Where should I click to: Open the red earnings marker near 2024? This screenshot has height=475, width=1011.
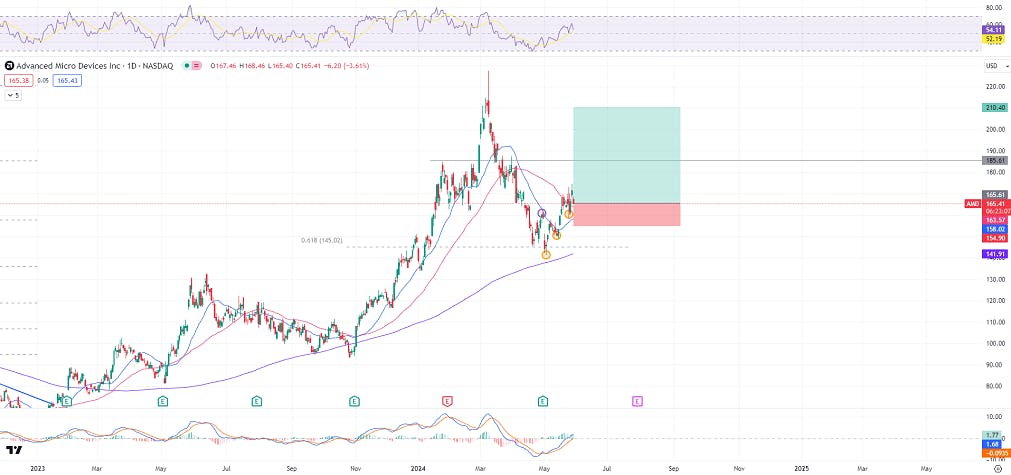[x=447, y=402]
